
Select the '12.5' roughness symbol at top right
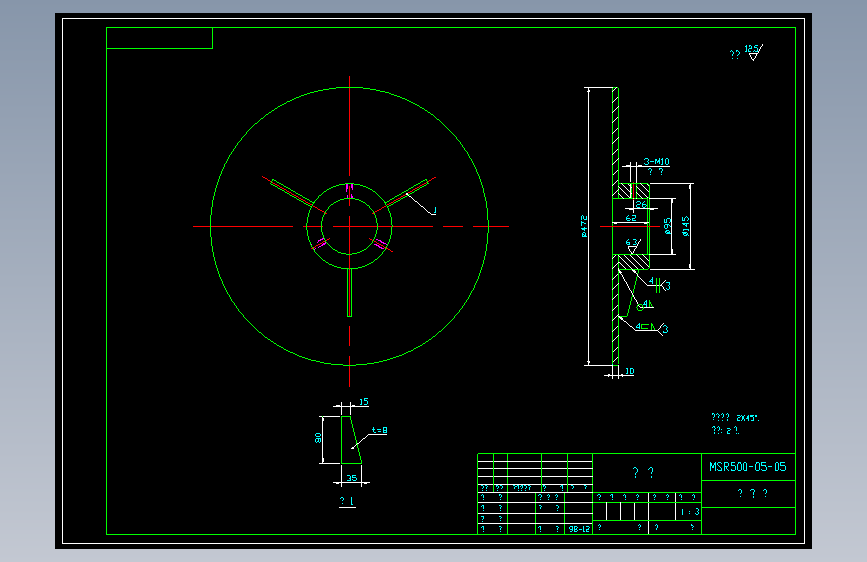coord(754,52)
